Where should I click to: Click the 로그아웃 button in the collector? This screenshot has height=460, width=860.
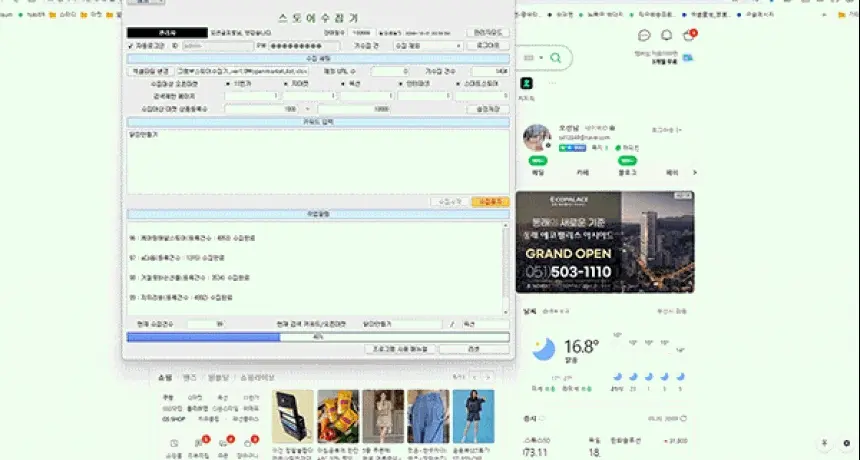pyautogui.click(x=488, y=46)
